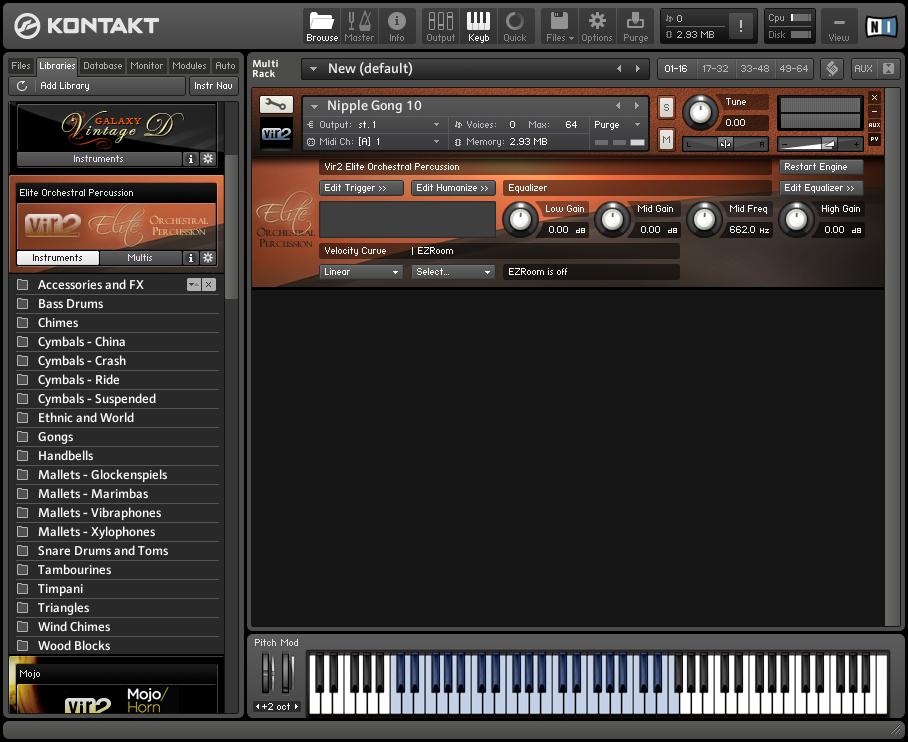This screenshot has width=908, height=742.
Task: Open the Elite Orchestral Percussion info icon
Action: point(190,257)
